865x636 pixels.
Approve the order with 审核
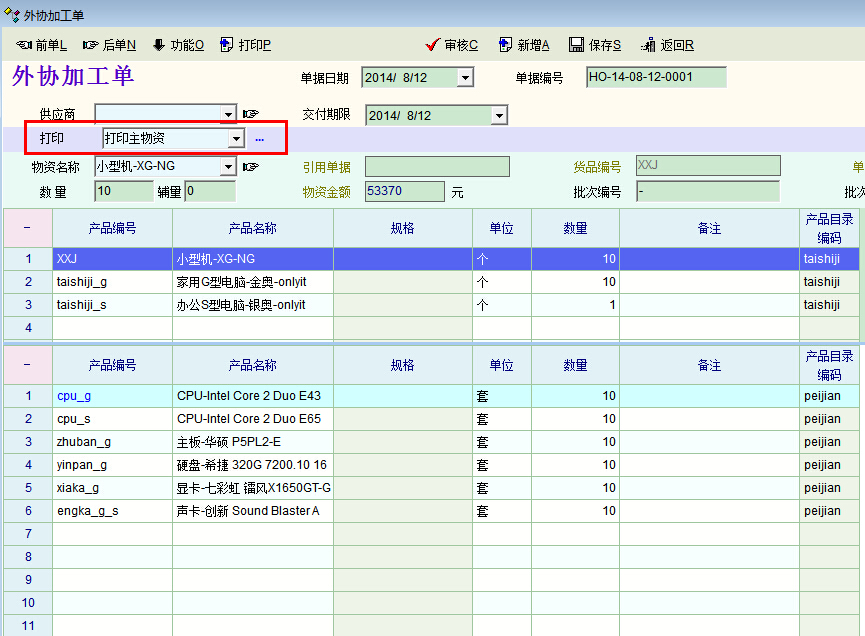[451, 45]
